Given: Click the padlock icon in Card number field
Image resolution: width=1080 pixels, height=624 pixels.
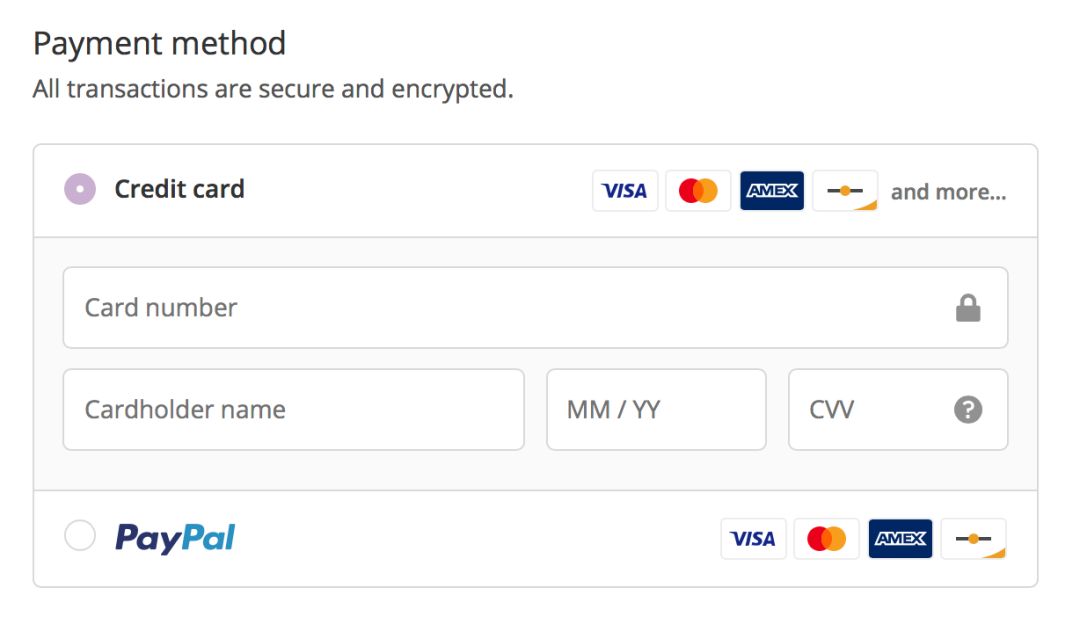Looking at the screenshot, I should click(x=967, y=308).
